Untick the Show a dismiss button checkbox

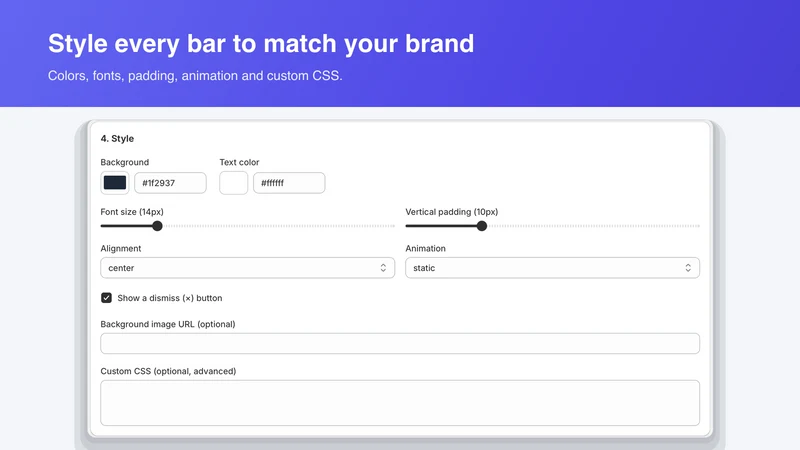[x=106, y=298]
